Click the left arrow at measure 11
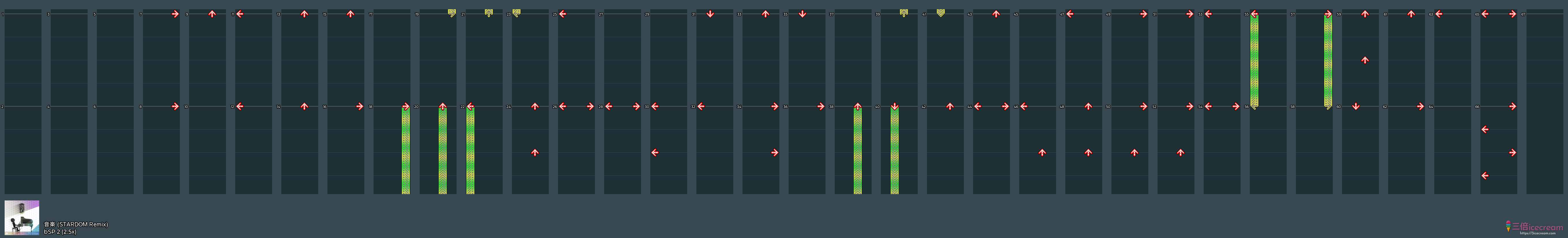1568x238 pixels. 240,14
